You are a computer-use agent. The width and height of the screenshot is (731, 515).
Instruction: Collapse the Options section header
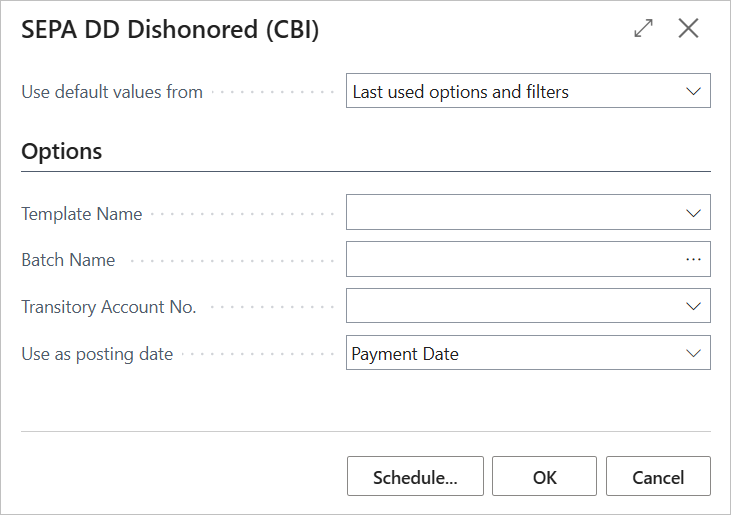coord(62,151)
